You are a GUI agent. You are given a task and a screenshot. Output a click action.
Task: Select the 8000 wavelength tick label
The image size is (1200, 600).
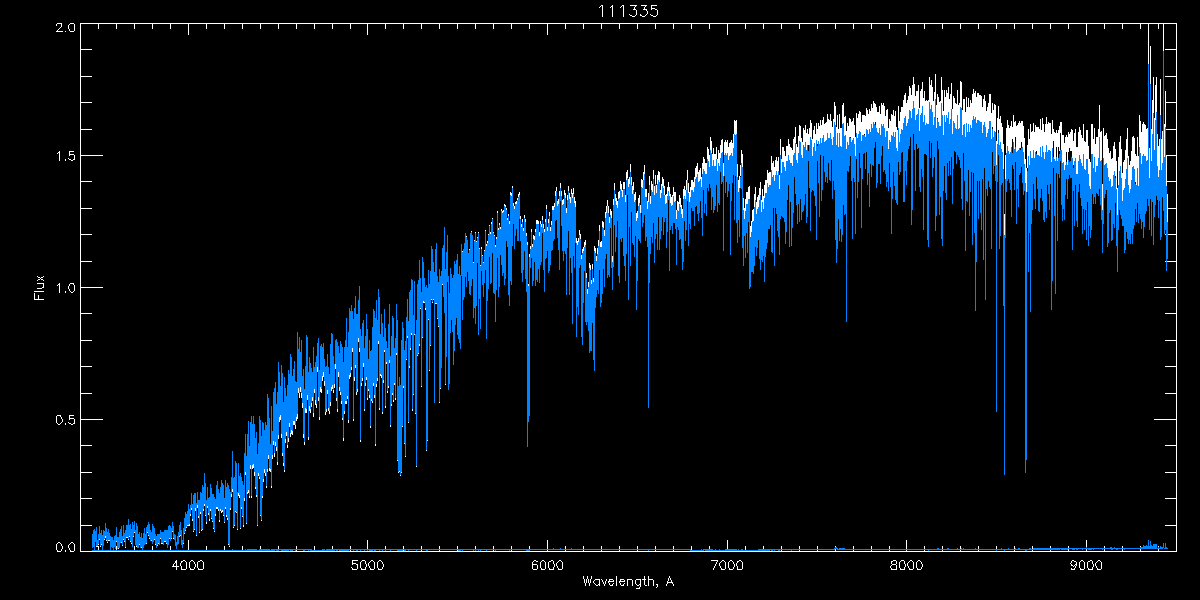pos(906,566)
